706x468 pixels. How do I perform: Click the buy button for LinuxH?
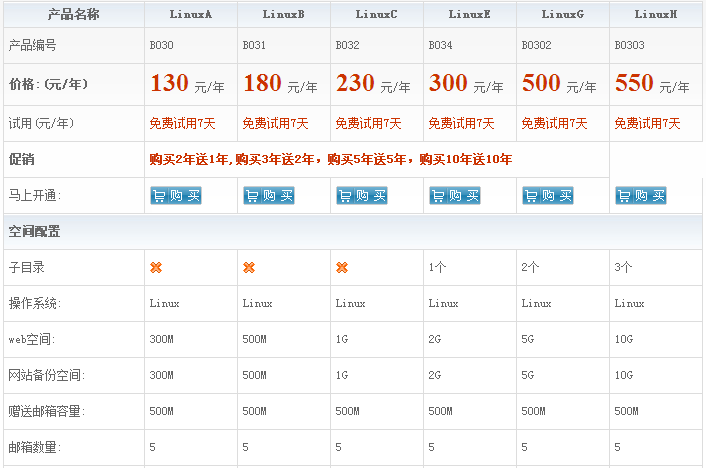[641, 195]
